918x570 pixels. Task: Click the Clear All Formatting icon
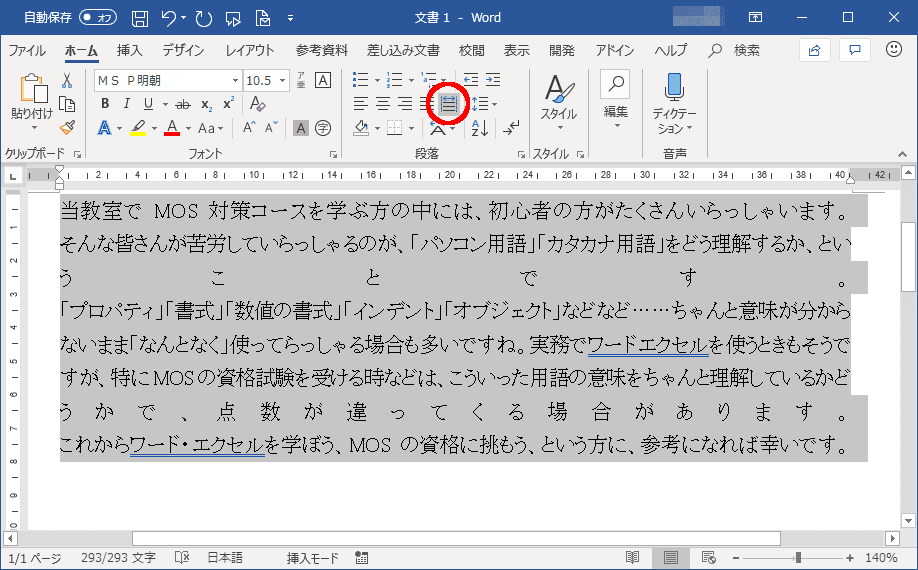(x=257, y=104)
